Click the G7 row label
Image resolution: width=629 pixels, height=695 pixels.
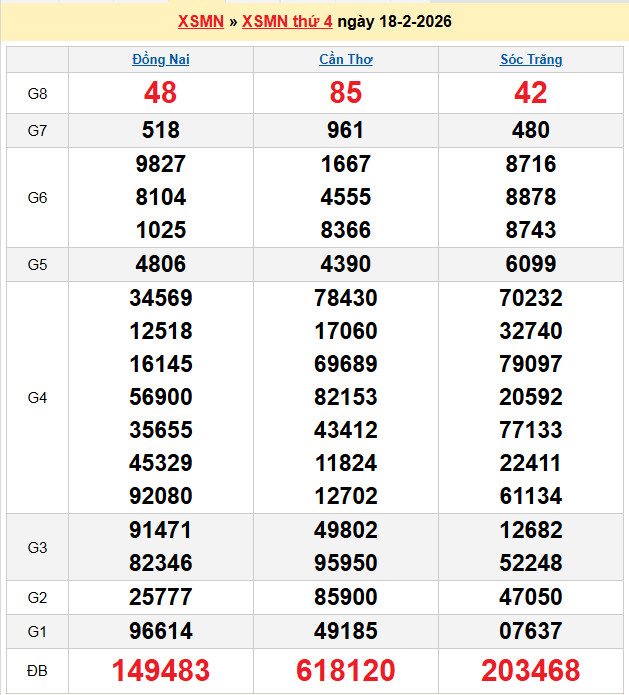point(38,130)
